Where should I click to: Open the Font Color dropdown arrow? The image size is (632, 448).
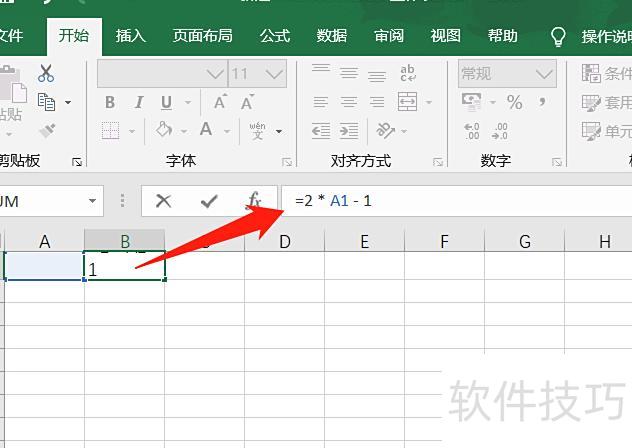click(227, 131)
